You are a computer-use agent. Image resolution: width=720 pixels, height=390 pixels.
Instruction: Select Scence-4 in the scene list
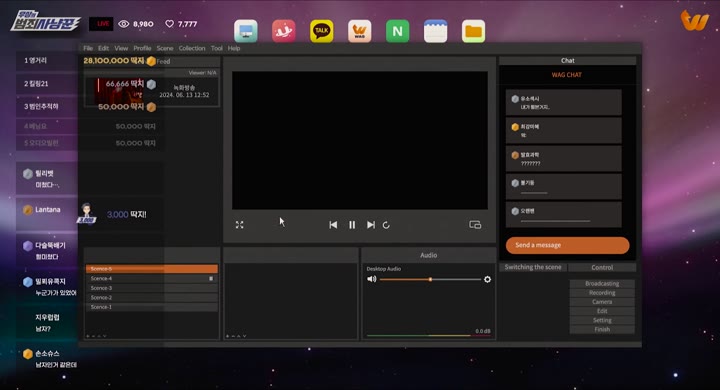click(x=152, y=278)
